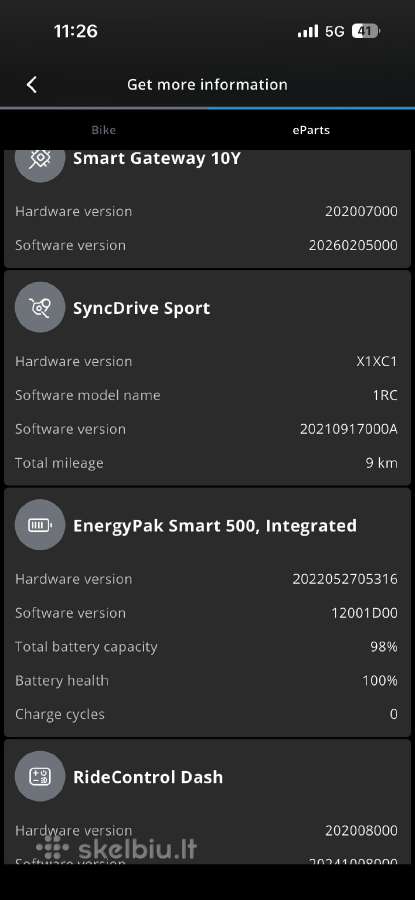Select total battery capacity value 98%
Viewport: 415px width, 900px height.
pyautogui.click(x=384, y=647)
